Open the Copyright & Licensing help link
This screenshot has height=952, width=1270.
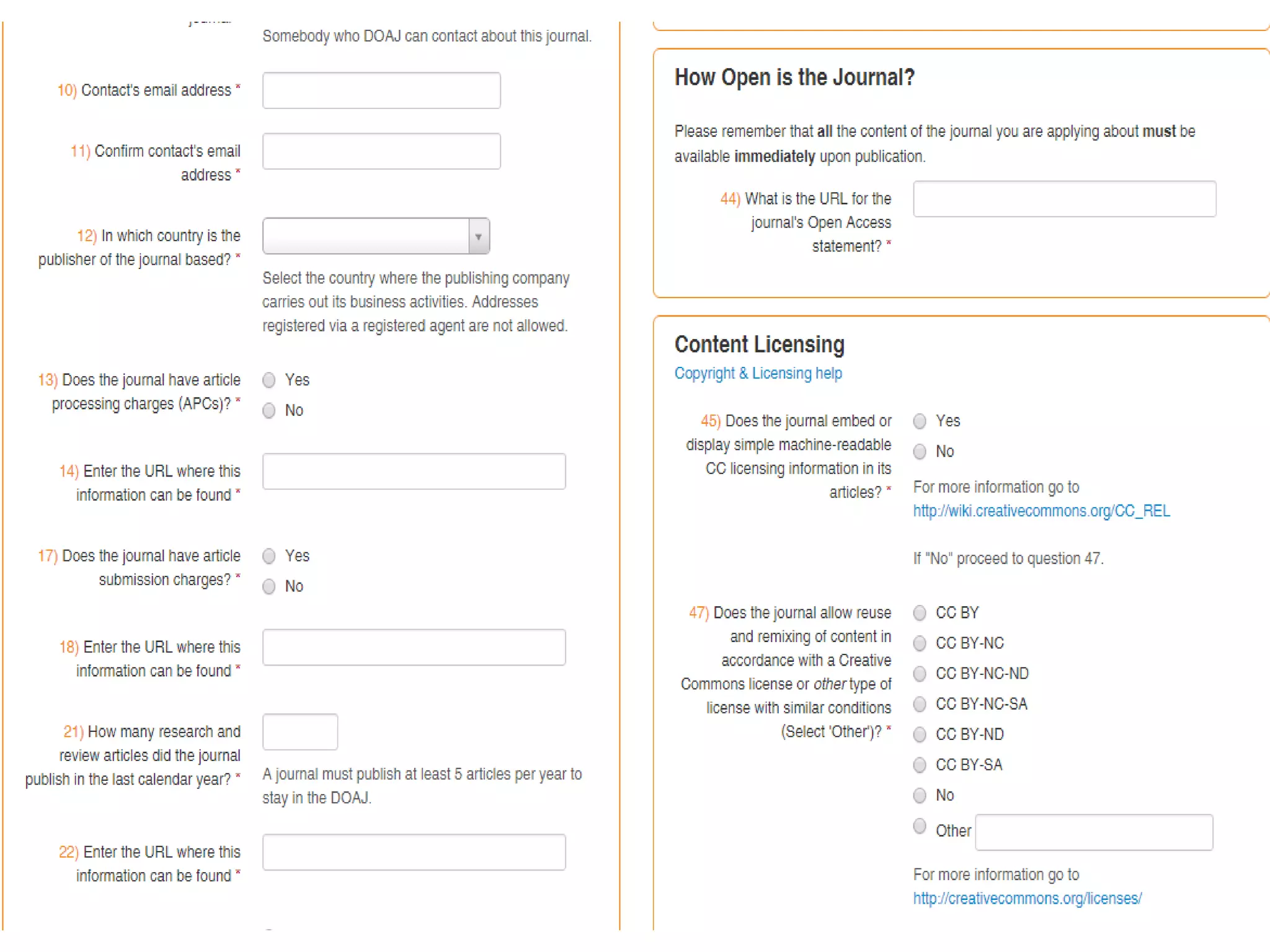coord(758,373)
